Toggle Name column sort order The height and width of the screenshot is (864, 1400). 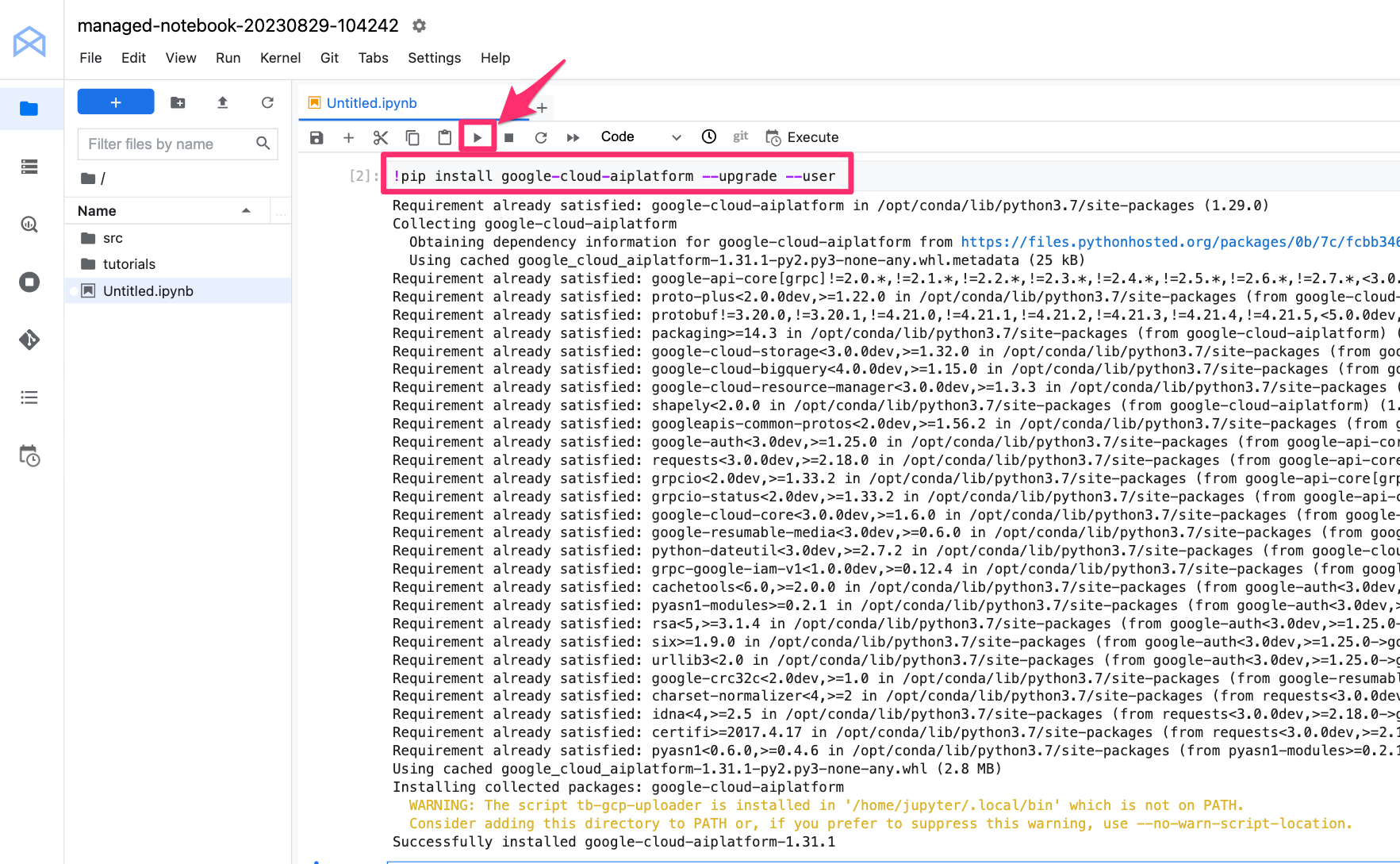(96, 210)
